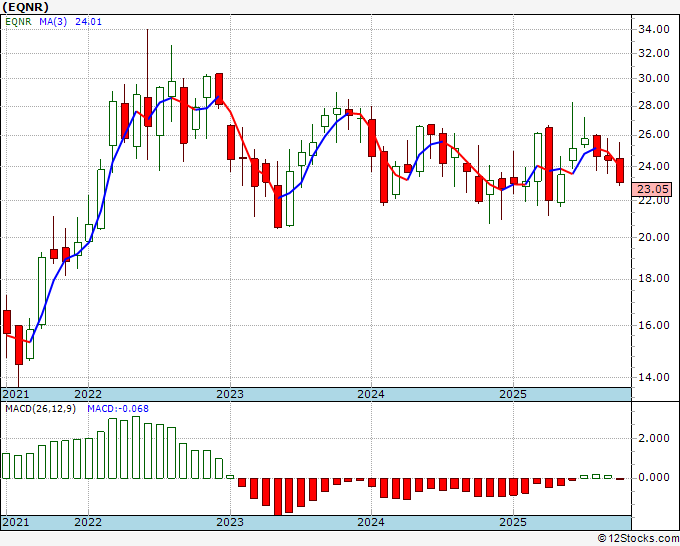The image size is (680, 546).
Task: Click the 2024 marker on price timeline
Action: (371, 394)
